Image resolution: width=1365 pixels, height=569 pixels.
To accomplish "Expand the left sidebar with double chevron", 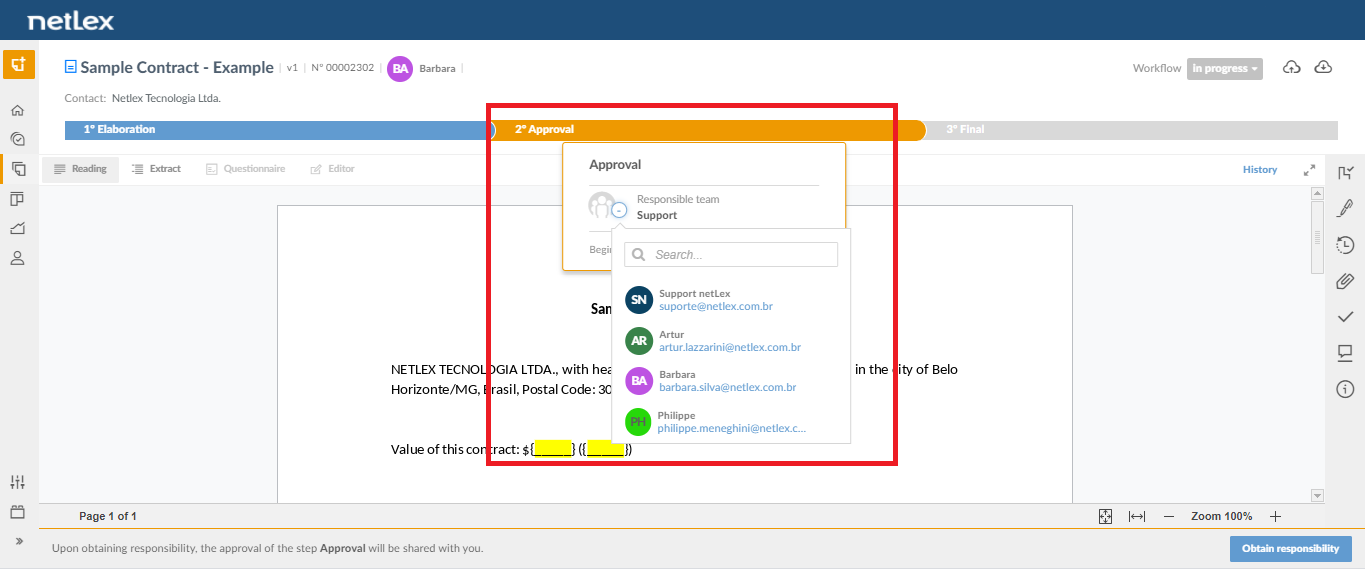I will click(17, 541).
